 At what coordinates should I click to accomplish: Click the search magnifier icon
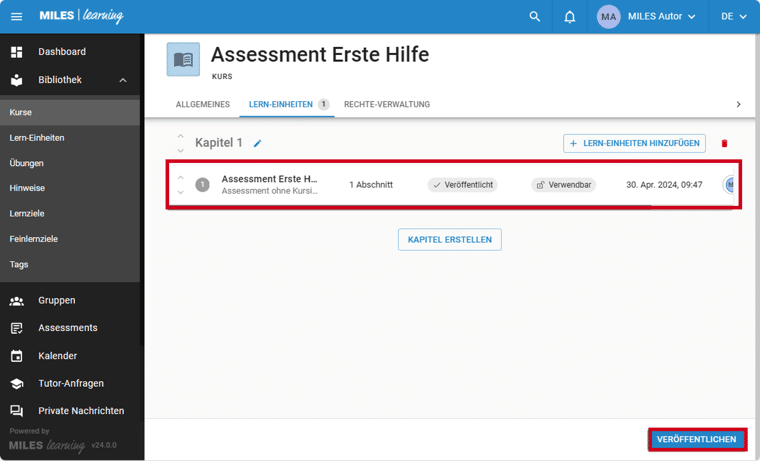[535, 17]
